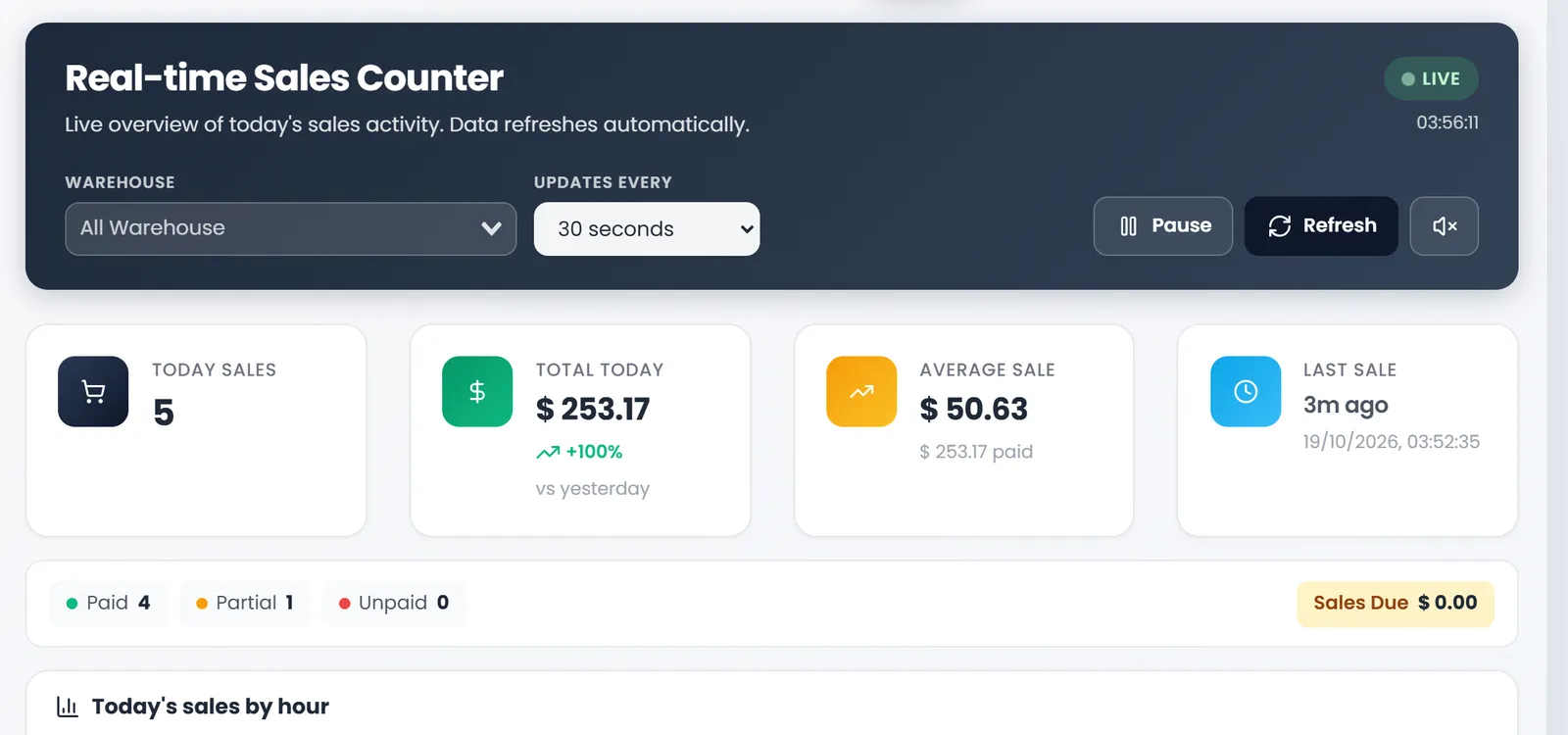Click the green upward trend arrow next to +100%

click(x=548, y=452)
